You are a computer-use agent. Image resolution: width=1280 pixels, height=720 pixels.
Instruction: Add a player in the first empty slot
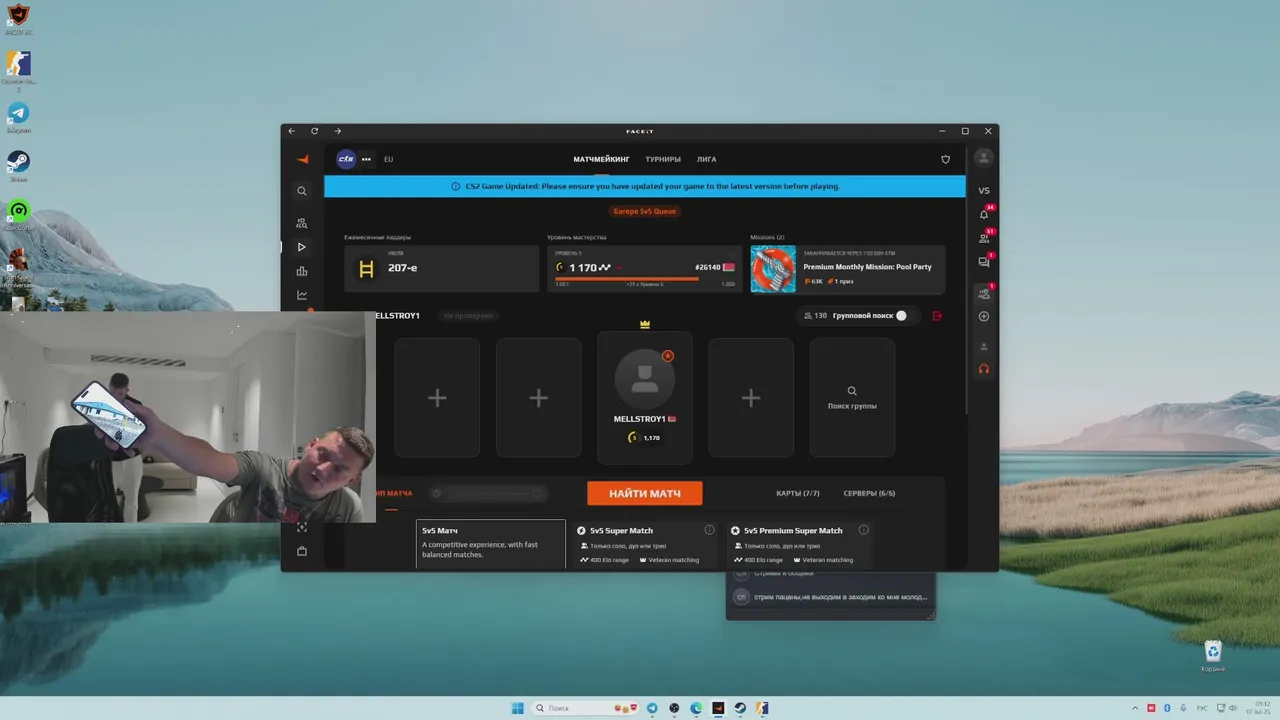point(437,398)
